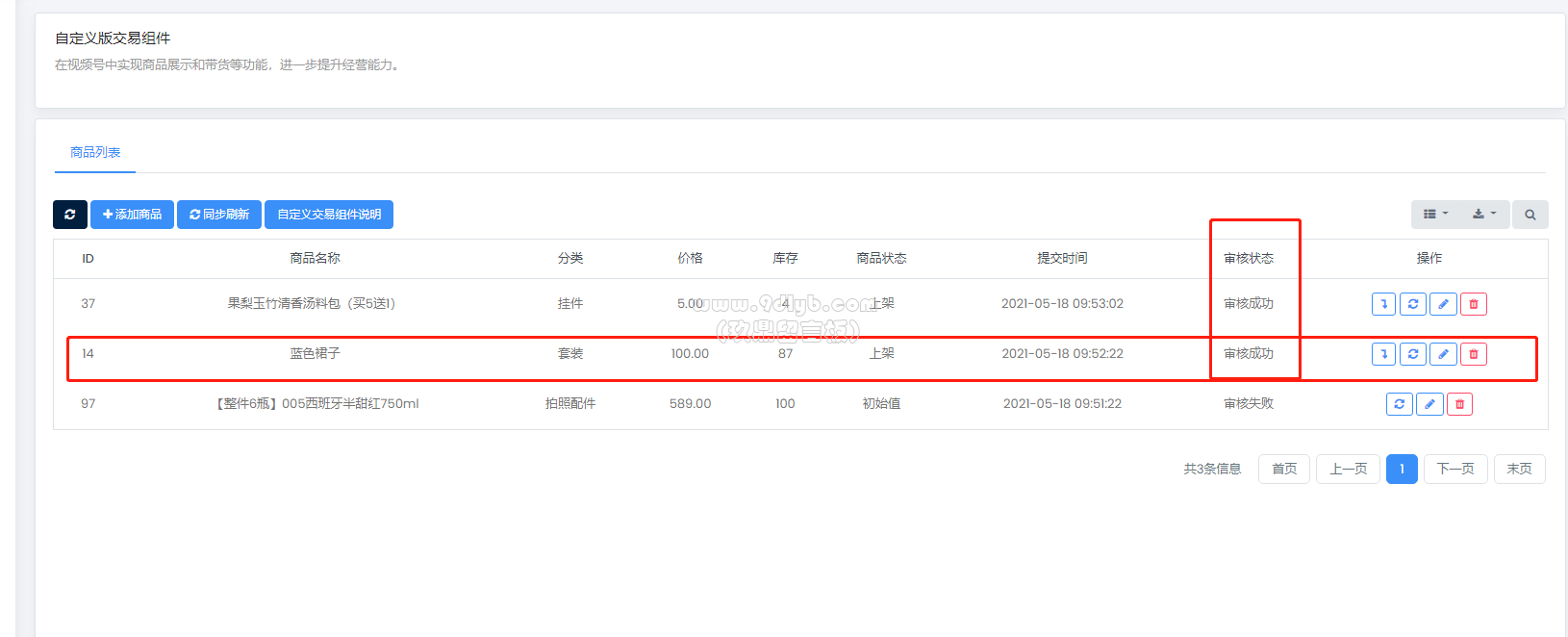Click the 分类 column header
1568x637 pixels.
click(x=570, y=258)
